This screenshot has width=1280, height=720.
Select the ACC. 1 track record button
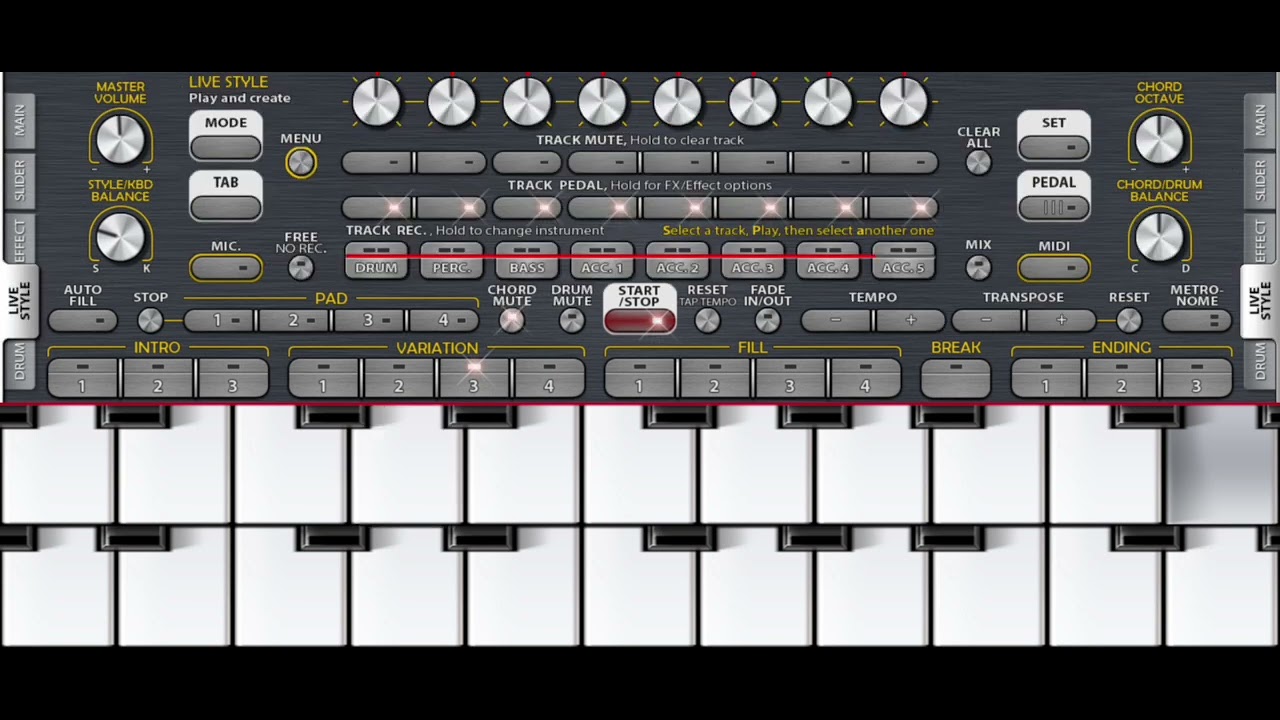tap(602, 260)
